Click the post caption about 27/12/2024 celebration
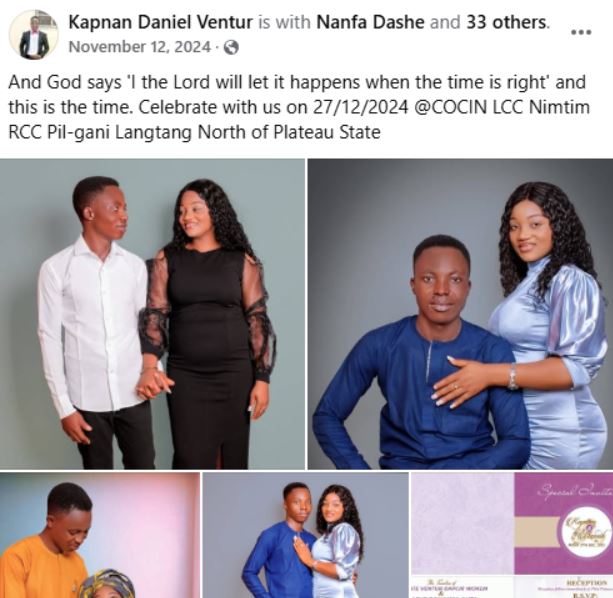Screen dimensions: 613x598 [299, 107]
